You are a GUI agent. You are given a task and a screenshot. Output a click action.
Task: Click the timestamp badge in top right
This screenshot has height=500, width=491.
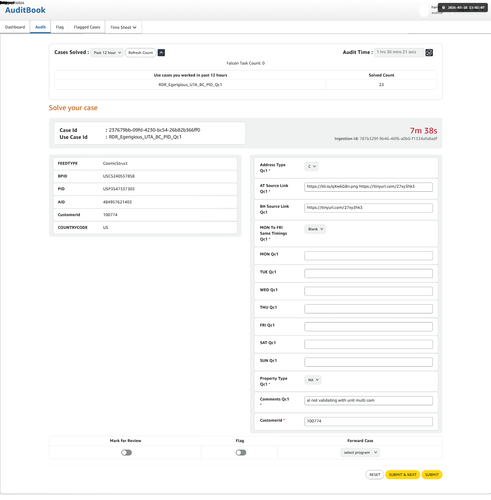click(462, 8)
